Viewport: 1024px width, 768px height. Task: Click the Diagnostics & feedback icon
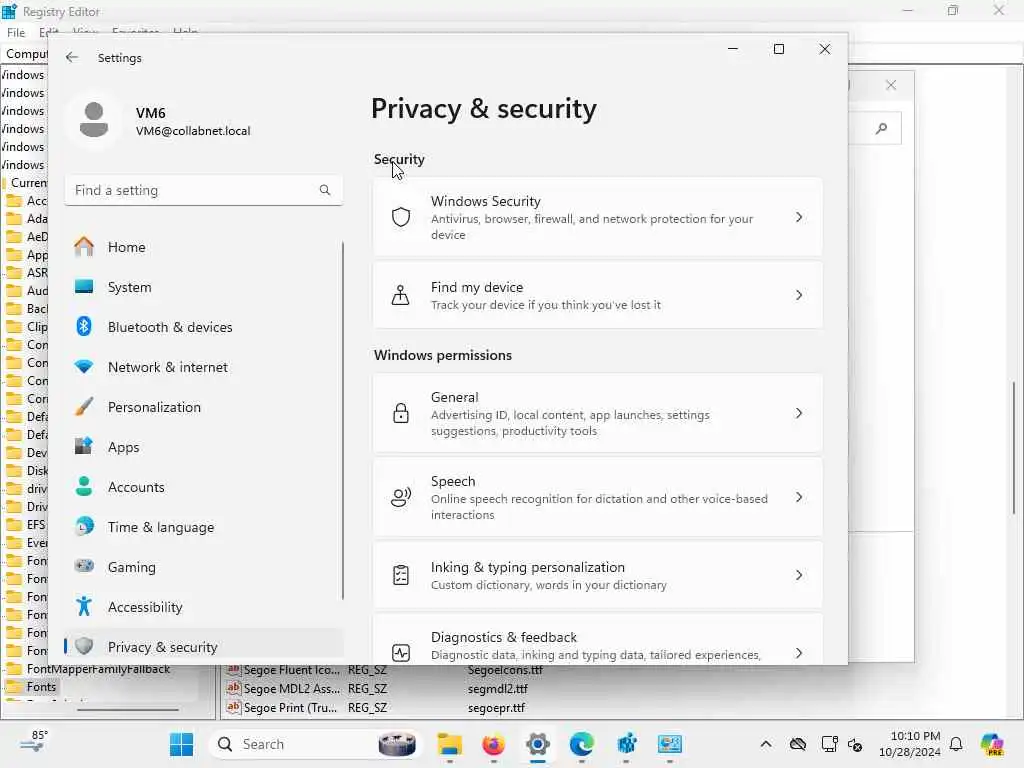tap(400, 652)
